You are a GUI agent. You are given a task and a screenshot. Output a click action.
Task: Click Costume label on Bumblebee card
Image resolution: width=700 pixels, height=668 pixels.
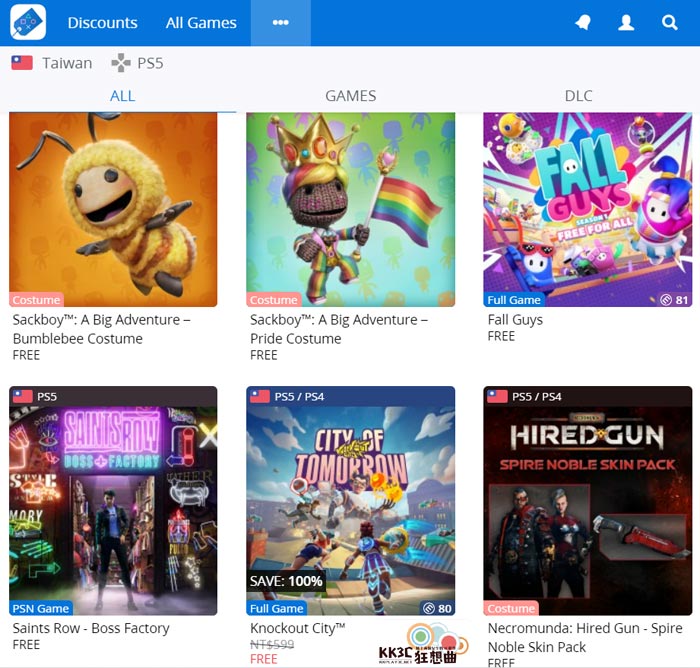click(36, 300)
